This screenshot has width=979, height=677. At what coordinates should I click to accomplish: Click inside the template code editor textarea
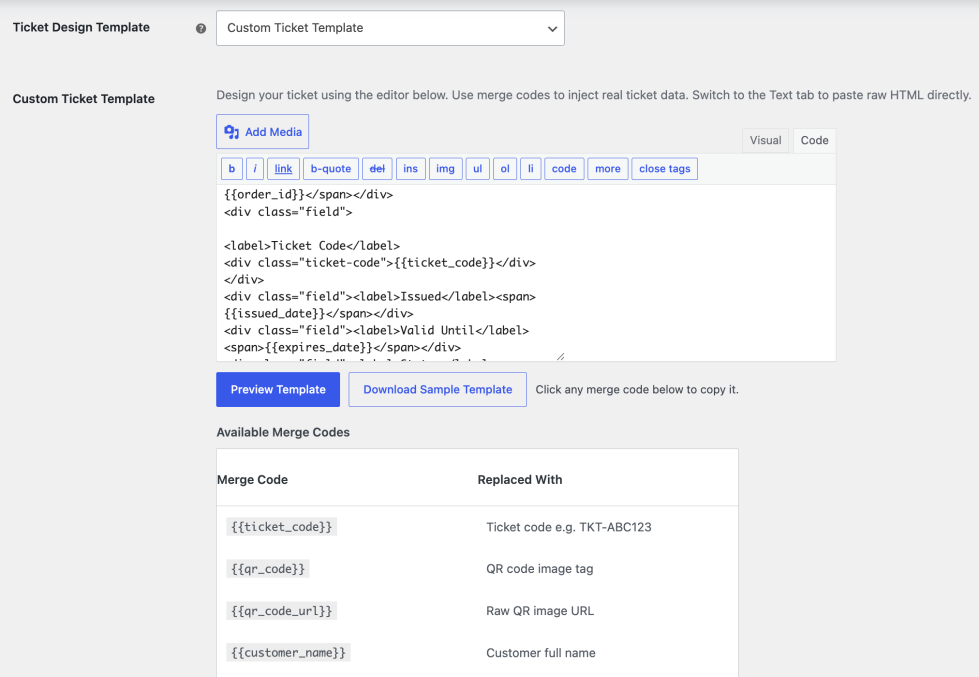click(x=391, y=272)
